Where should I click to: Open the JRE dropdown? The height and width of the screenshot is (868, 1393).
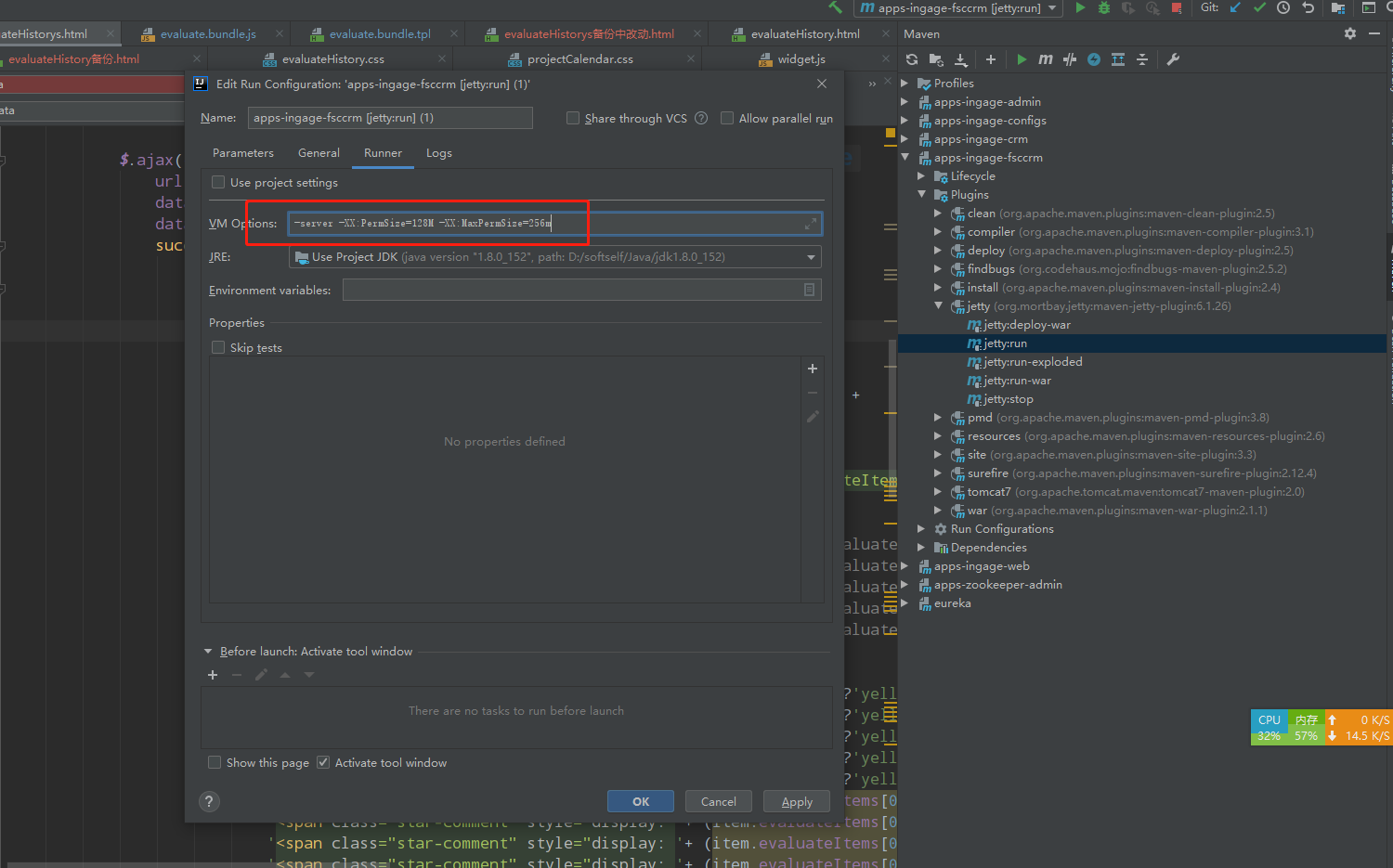(811, 257)
